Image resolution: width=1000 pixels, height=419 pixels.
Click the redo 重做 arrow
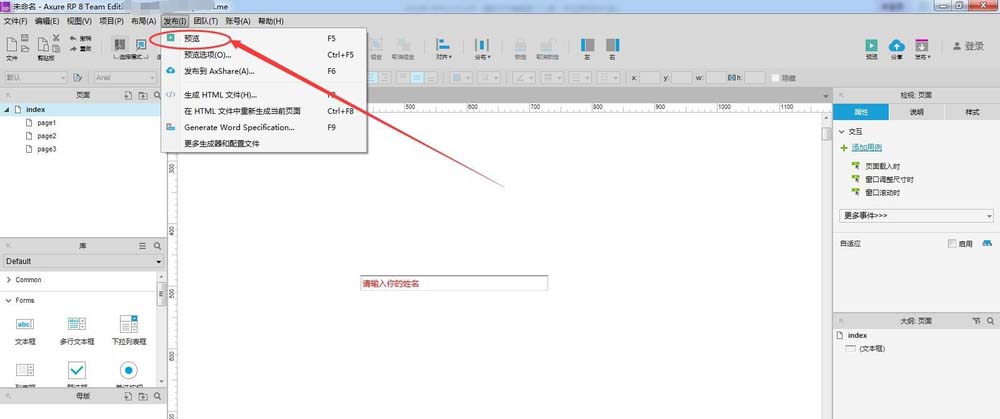[x=80, y=48]
